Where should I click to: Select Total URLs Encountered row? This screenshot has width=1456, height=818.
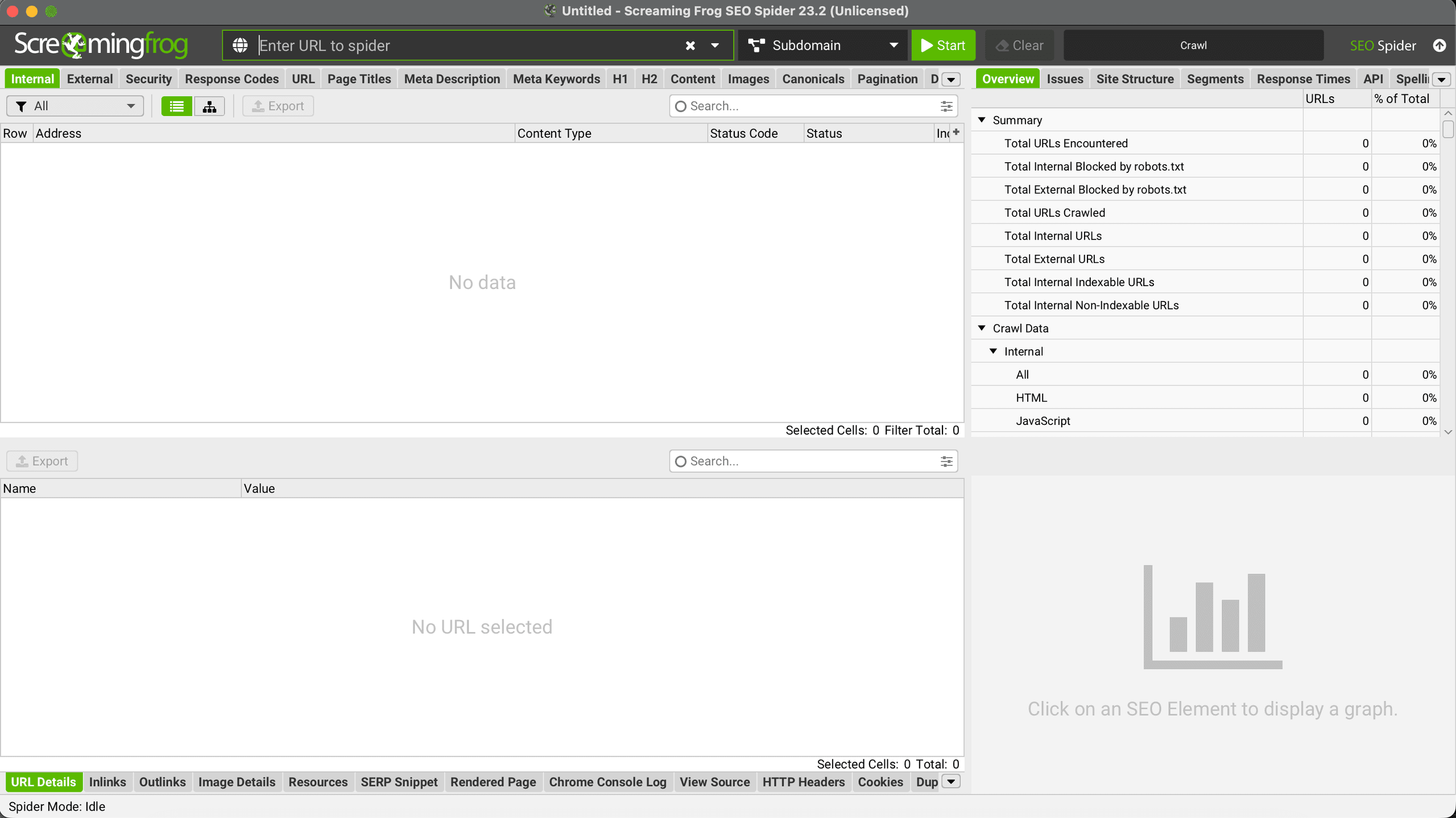click(1205, 143)
